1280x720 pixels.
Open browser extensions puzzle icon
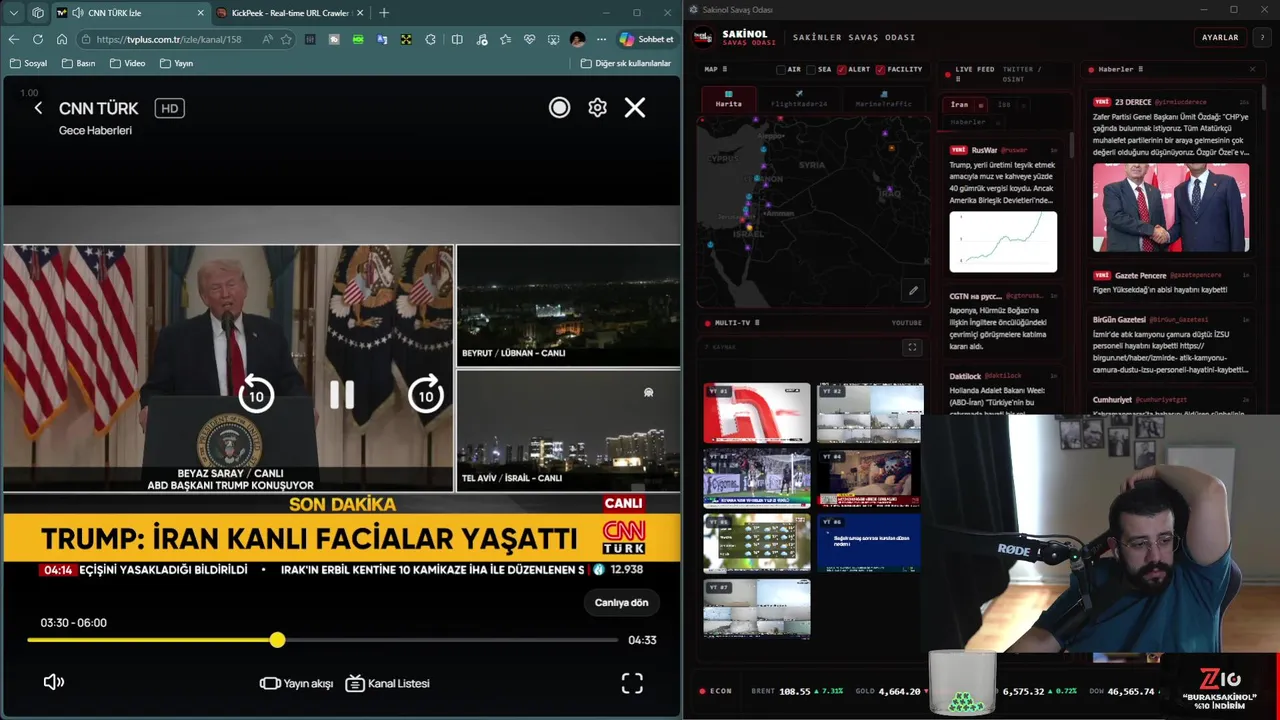[x=430, y=39]
